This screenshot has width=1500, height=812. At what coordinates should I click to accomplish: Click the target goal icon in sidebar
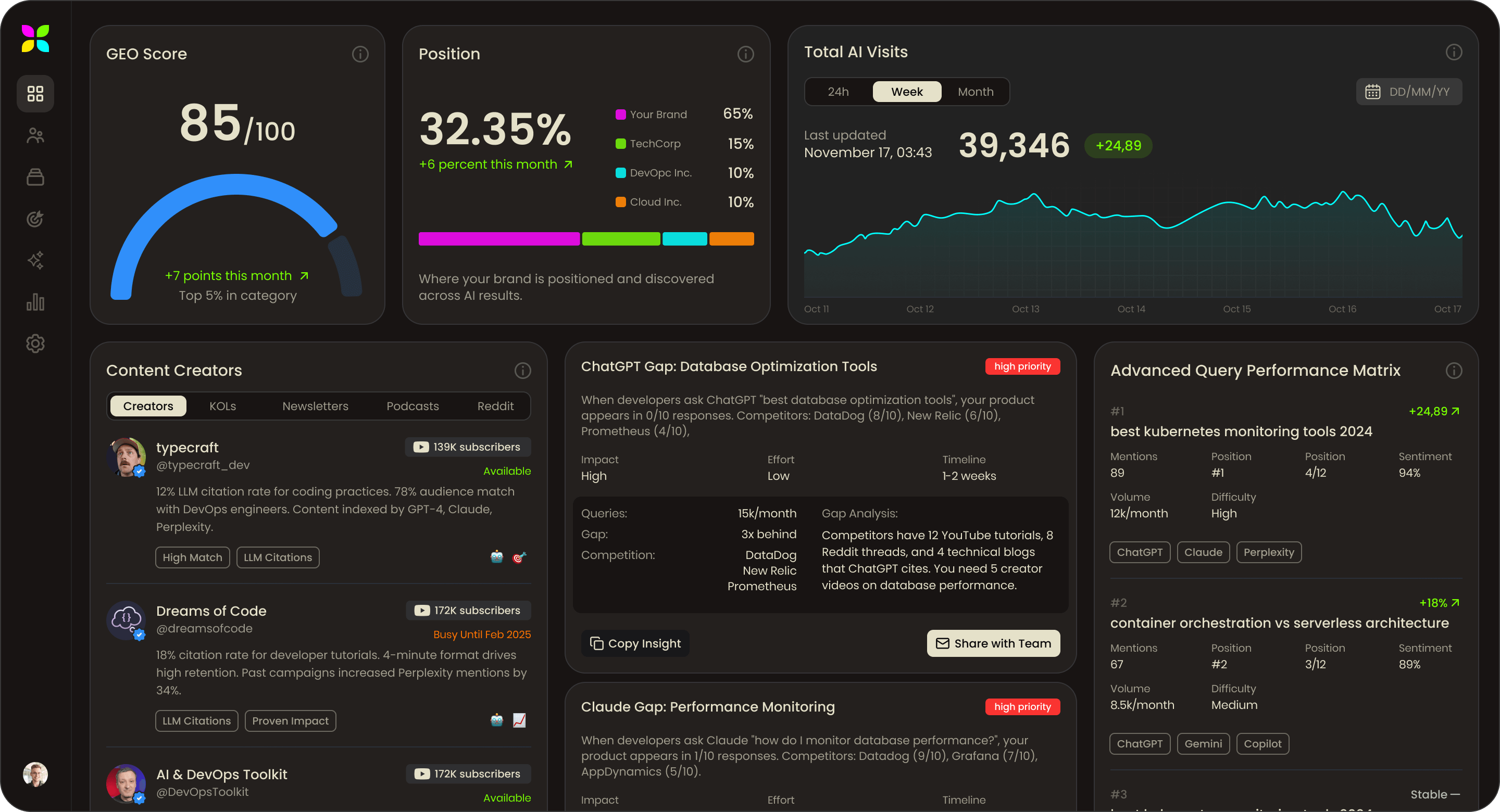pyautogui.click(x=35, y=219)
